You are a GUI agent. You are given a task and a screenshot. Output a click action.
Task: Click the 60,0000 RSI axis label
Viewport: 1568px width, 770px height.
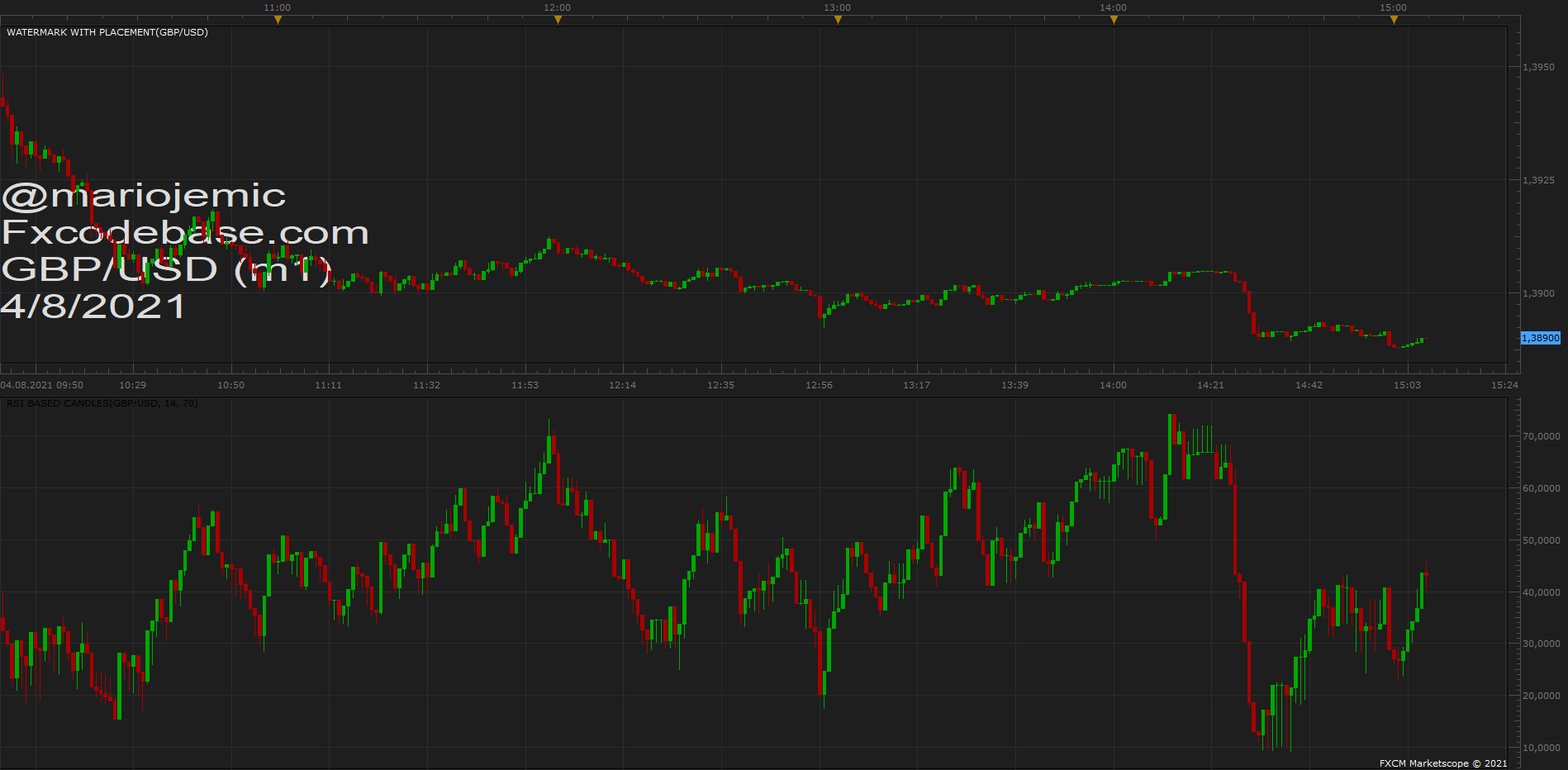click(x=1542, y=488)
